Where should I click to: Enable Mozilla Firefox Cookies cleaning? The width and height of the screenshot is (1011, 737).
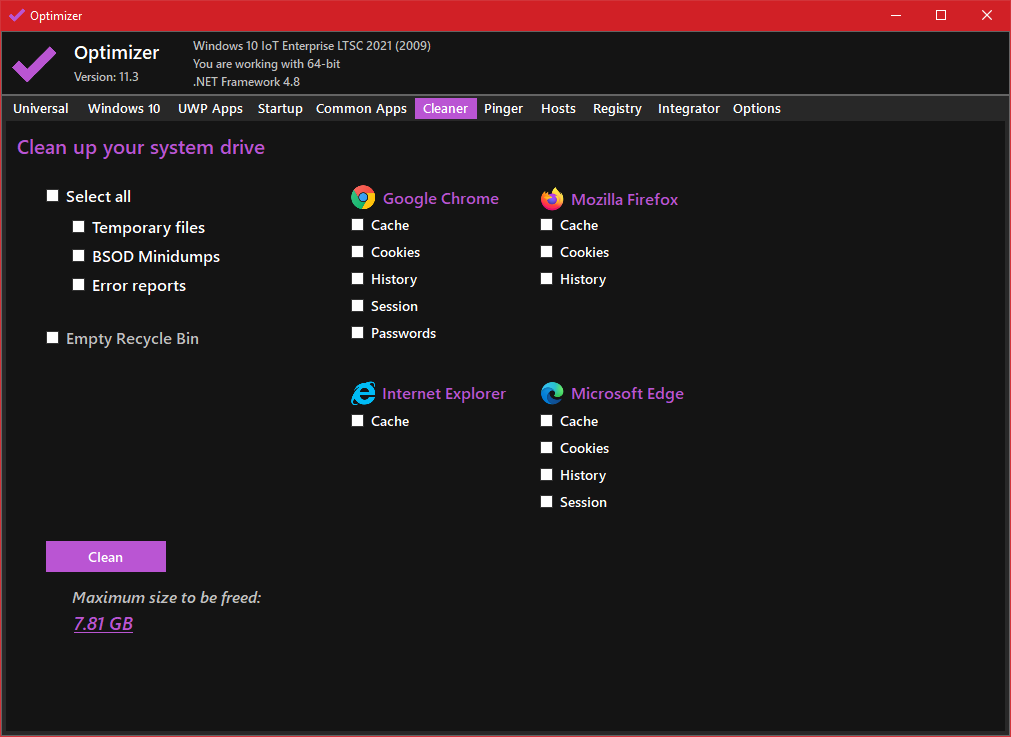coord(547,252)
